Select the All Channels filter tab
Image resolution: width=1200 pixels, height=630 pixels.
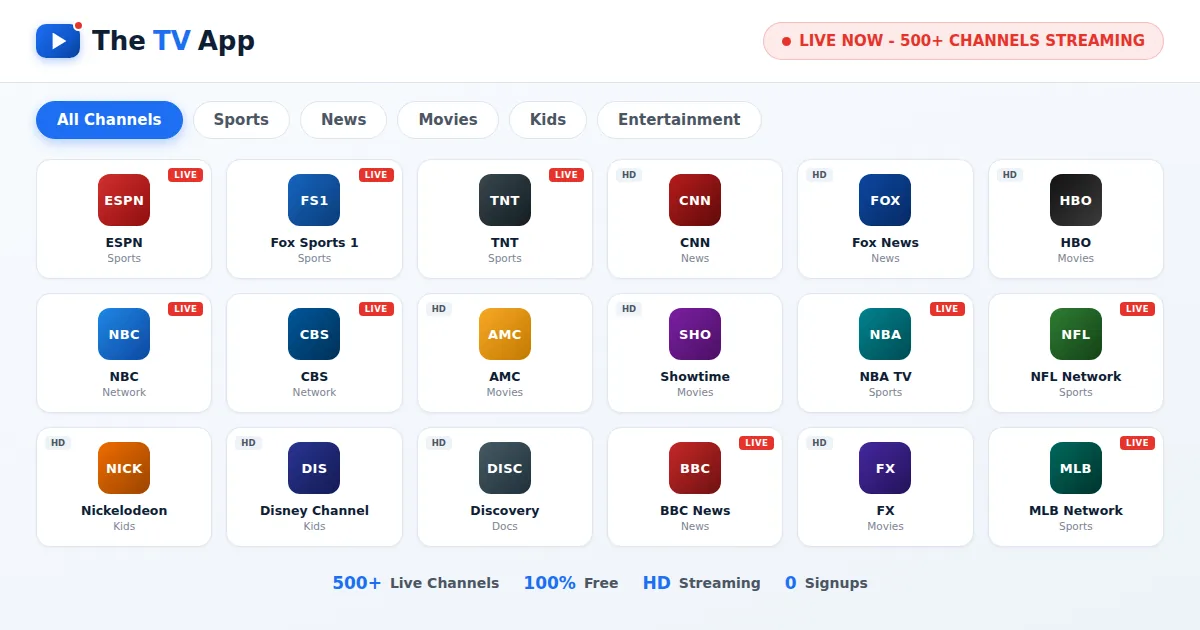tap(109, 120)
